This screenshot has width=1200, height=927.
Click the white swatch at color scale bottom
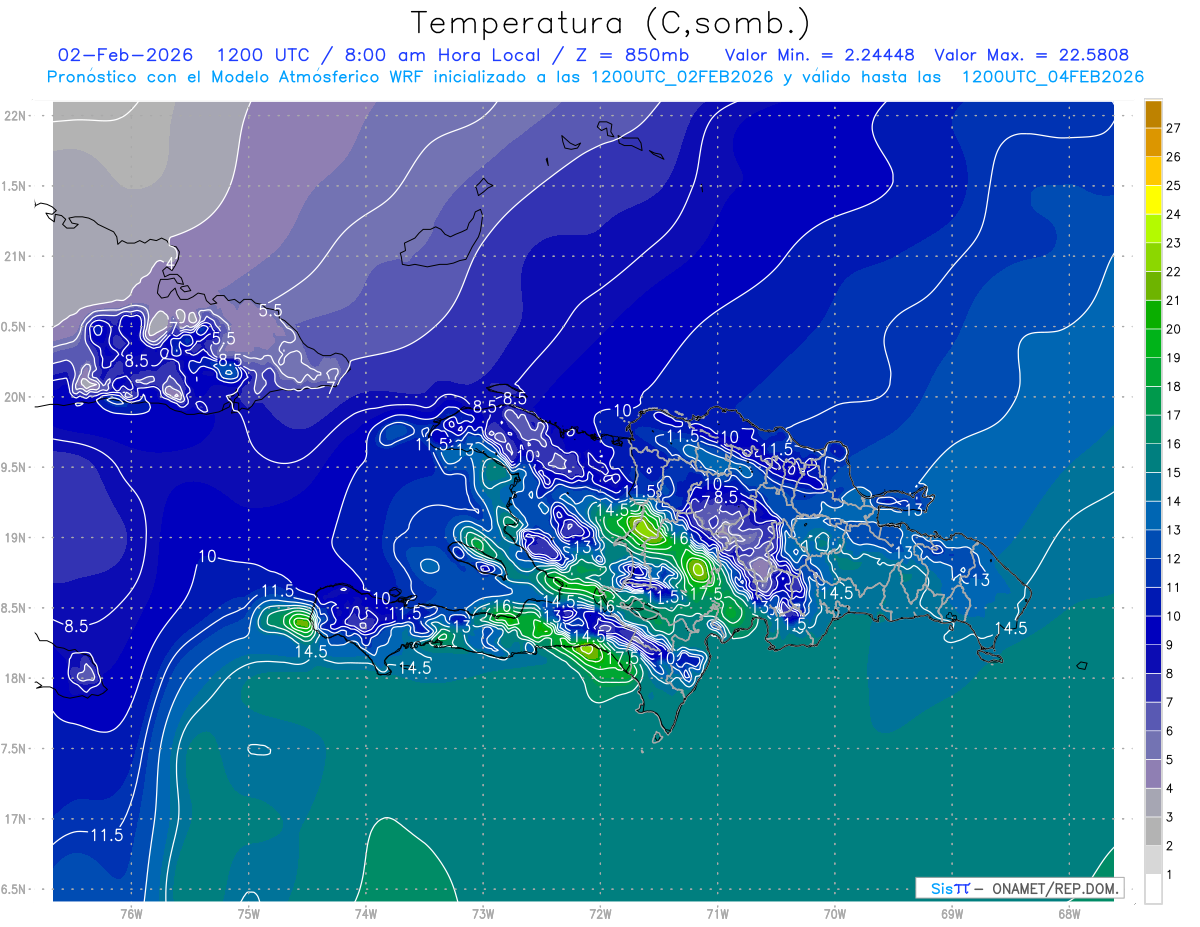[1153, 888]
